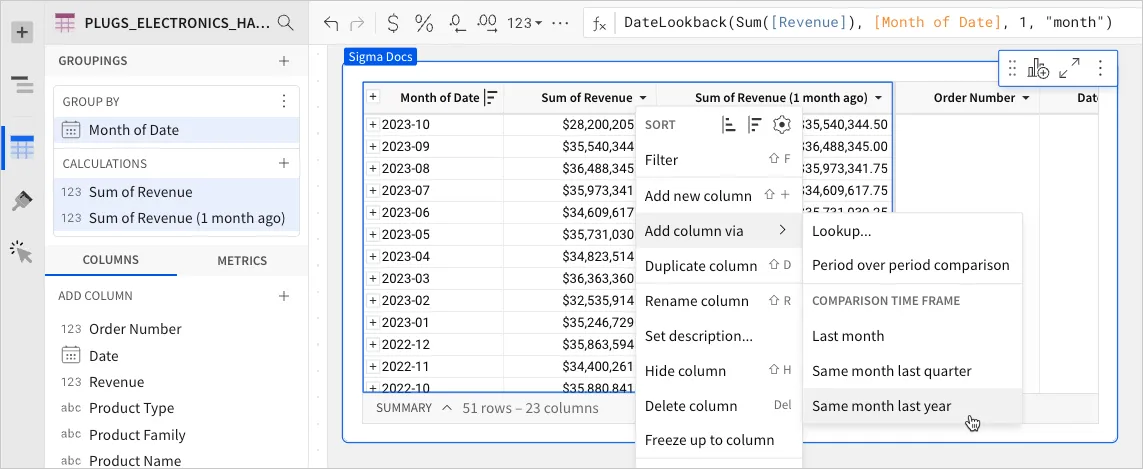This screenshot has height=469, width=1143.
Task: Choose Duplicate column menu item
Action: 719,265
